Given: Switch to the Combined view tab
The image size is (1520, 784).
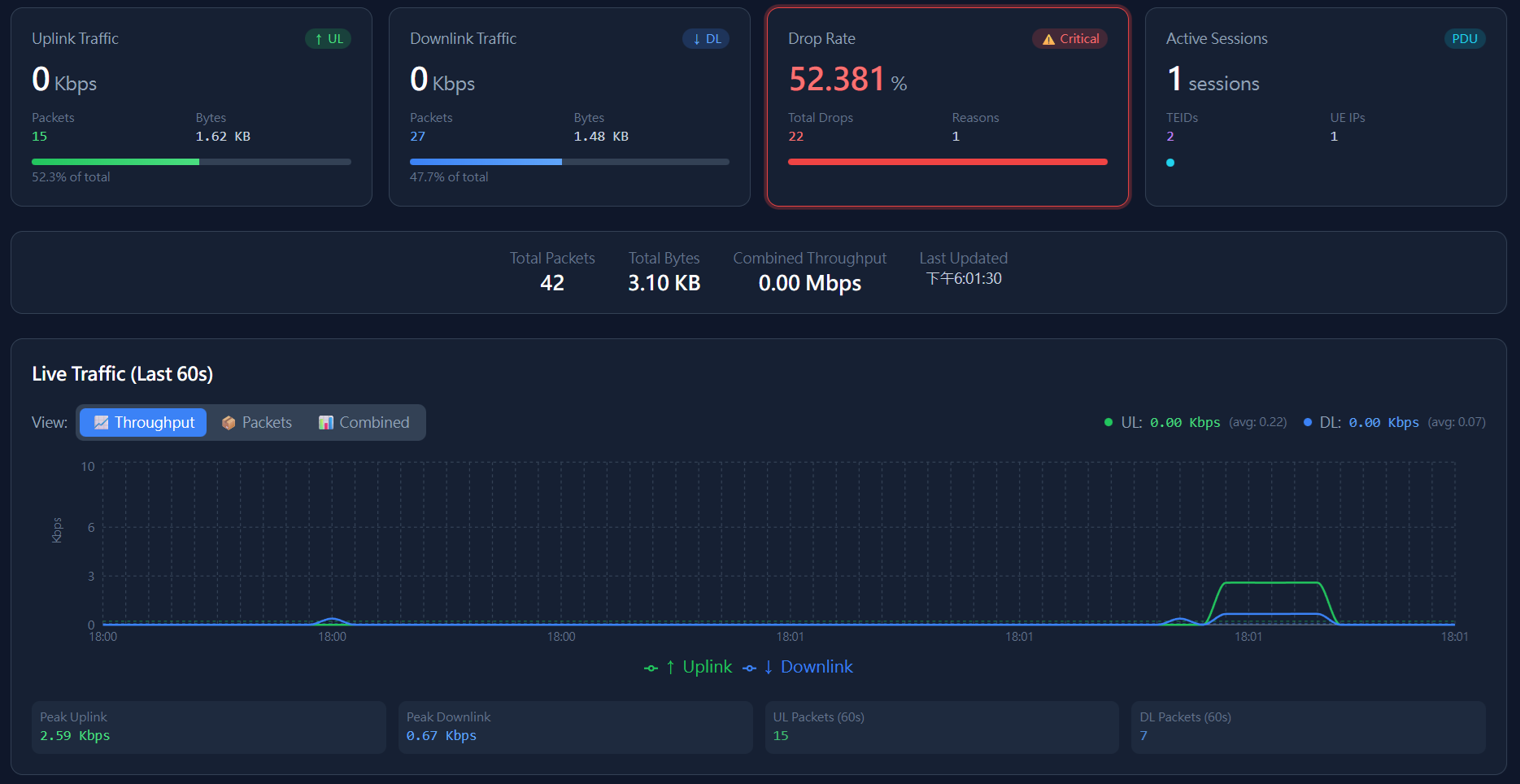Looking at the screenshot, I should coord(363,422).
